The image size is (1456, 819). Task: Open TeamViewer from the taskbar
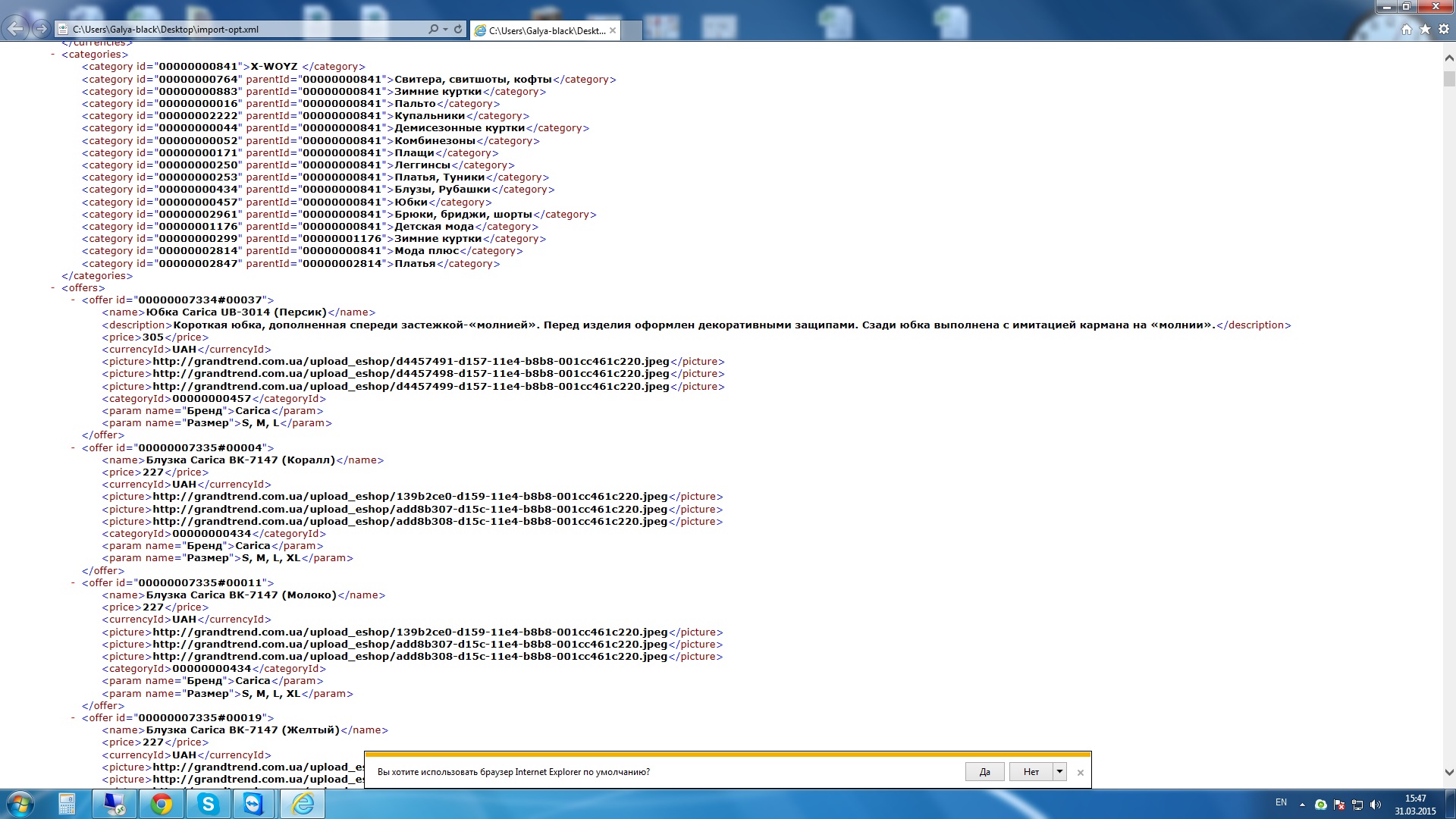(x=254, y=804)
